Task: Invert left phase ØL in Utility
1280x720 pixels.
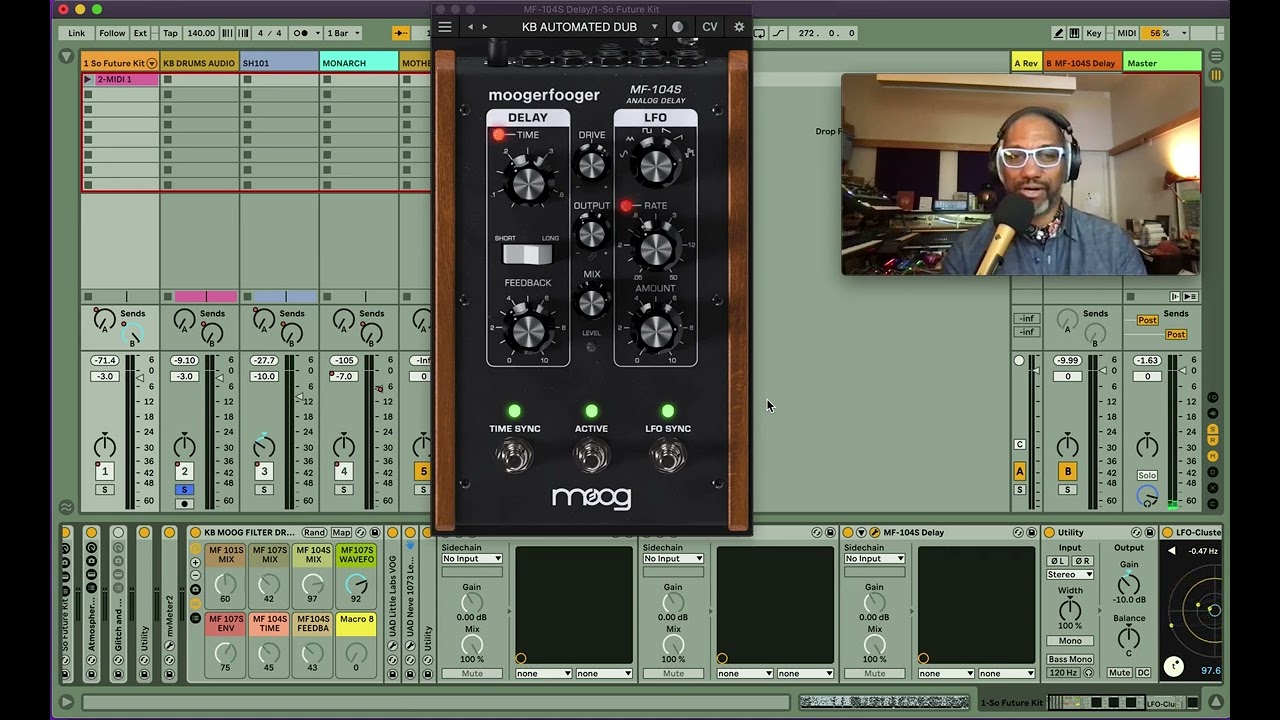Action: pyautogui.click(x=1058, y=561)
